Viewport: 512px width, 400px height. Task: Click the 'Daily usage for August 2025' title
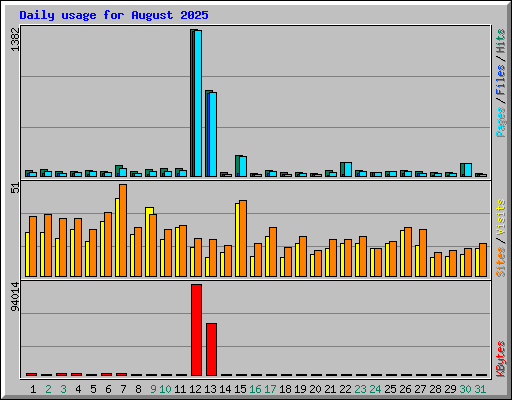point(114,15)
